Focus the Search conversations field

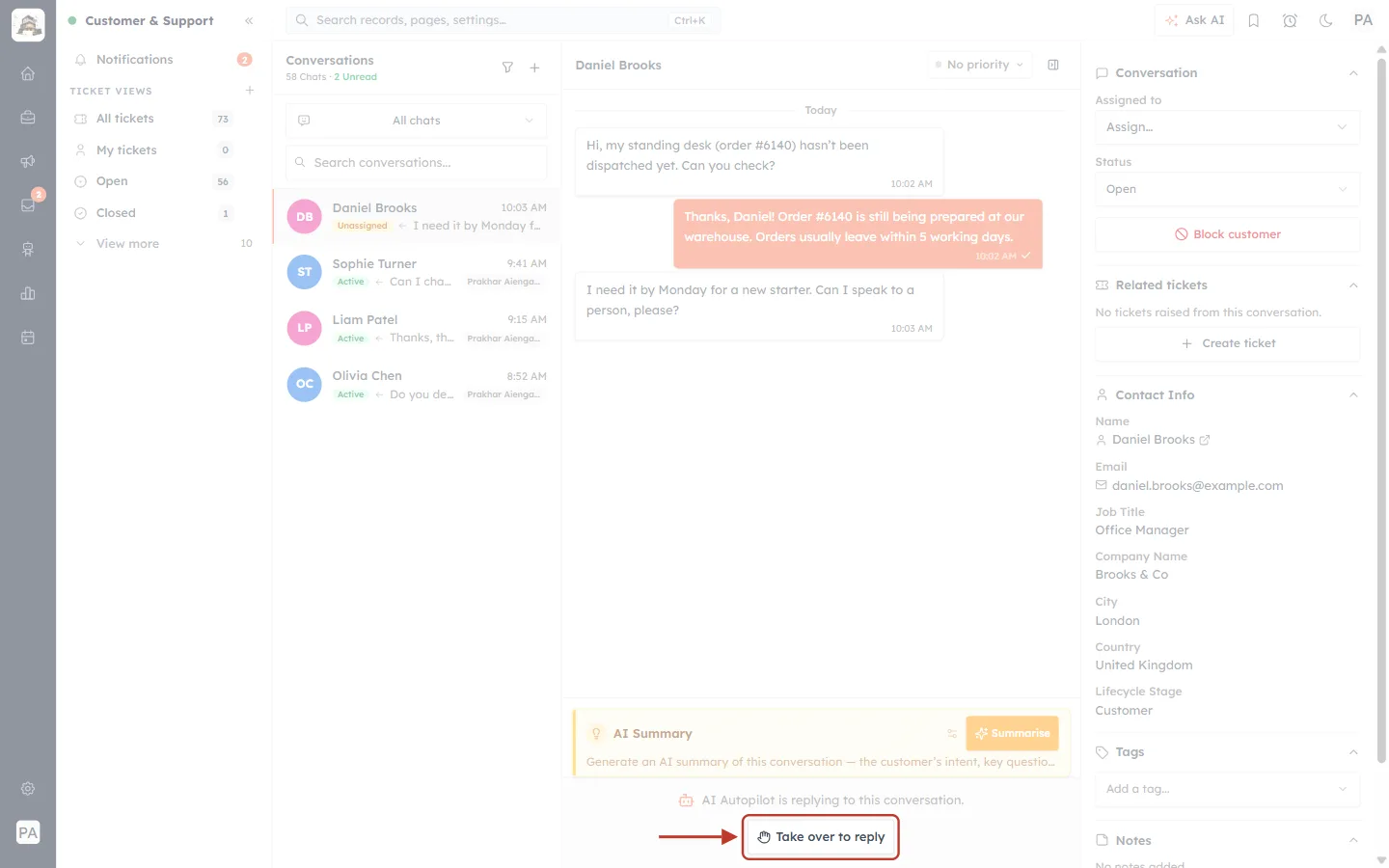pos(416,163)
